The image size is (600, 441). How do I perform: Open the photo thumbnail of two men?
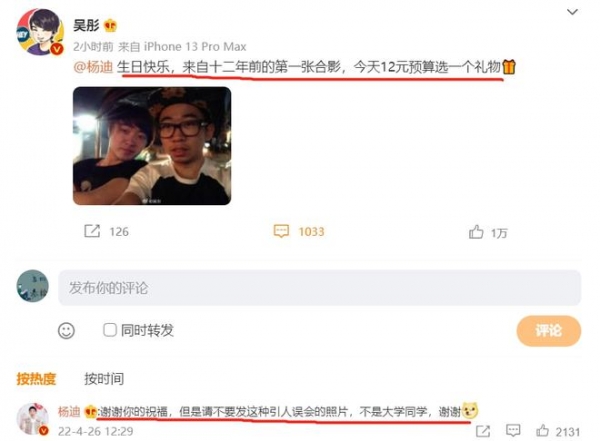(x=152, y=146)
